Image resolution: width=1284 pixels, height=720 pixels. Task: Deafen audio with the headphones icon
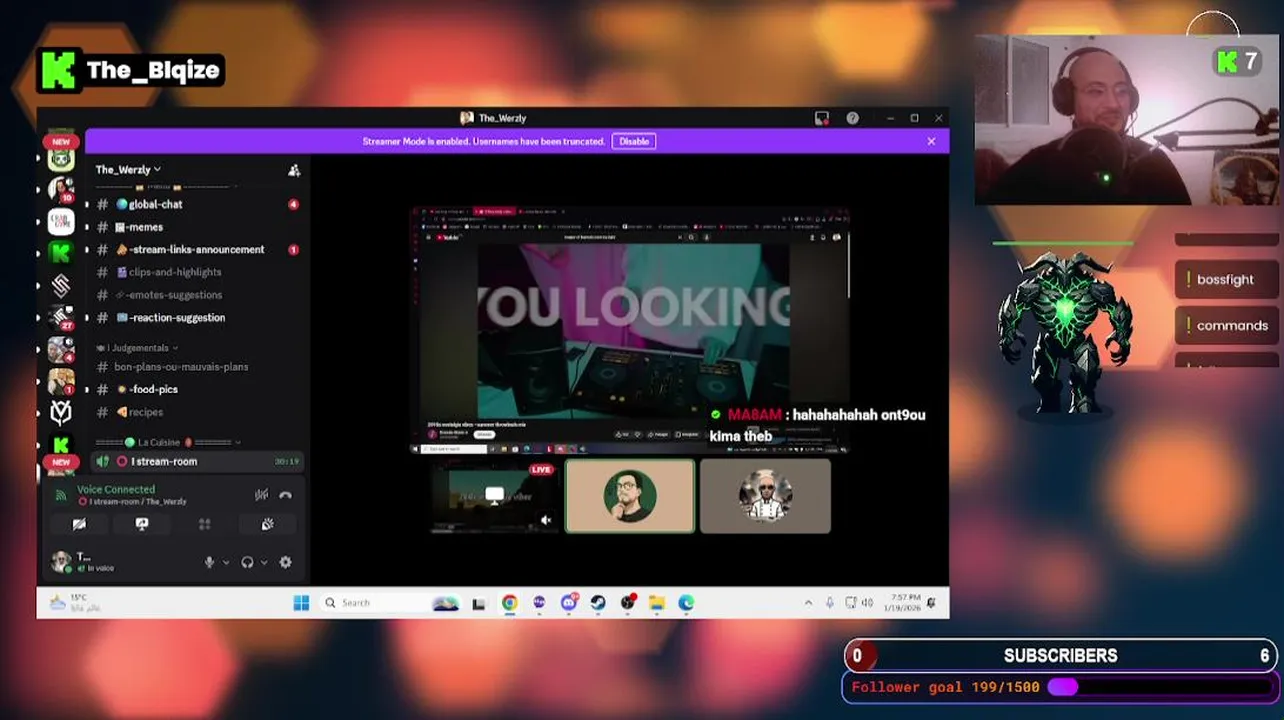(x=247, y=563)
